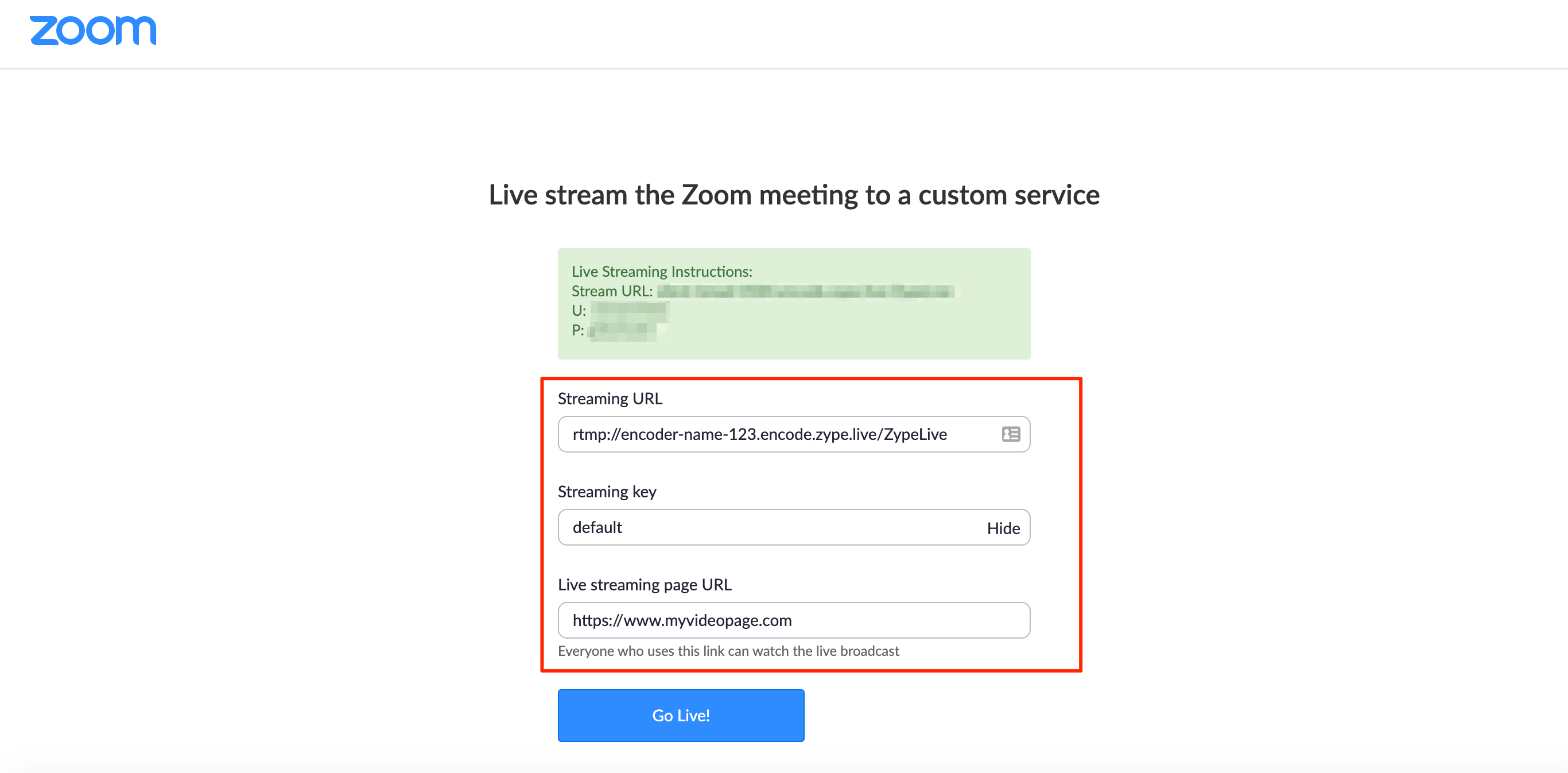The image size is (1568, 773).
Task: Click the P: label in instructions
Action: point(577,330)
